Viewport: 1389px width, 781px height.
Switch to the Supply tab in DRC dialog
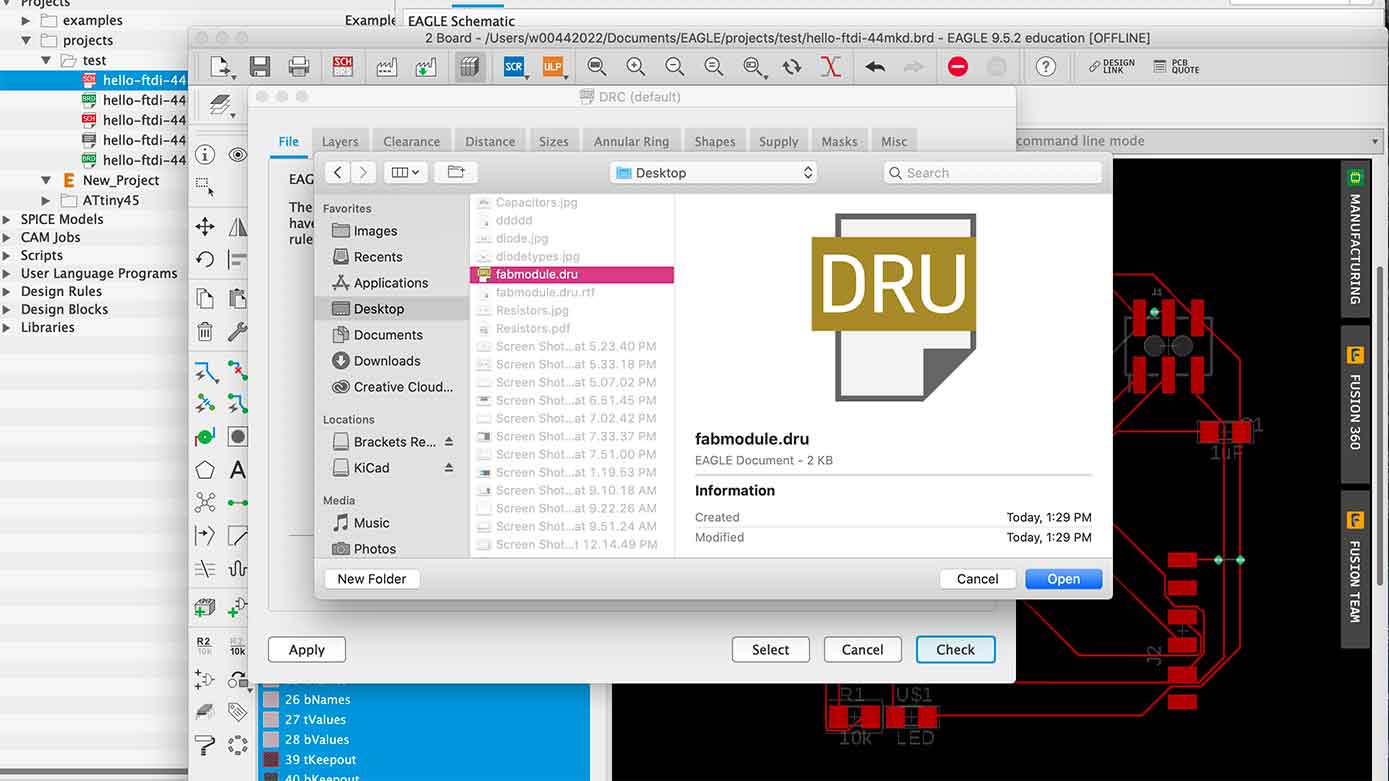[x=778, y=142]
